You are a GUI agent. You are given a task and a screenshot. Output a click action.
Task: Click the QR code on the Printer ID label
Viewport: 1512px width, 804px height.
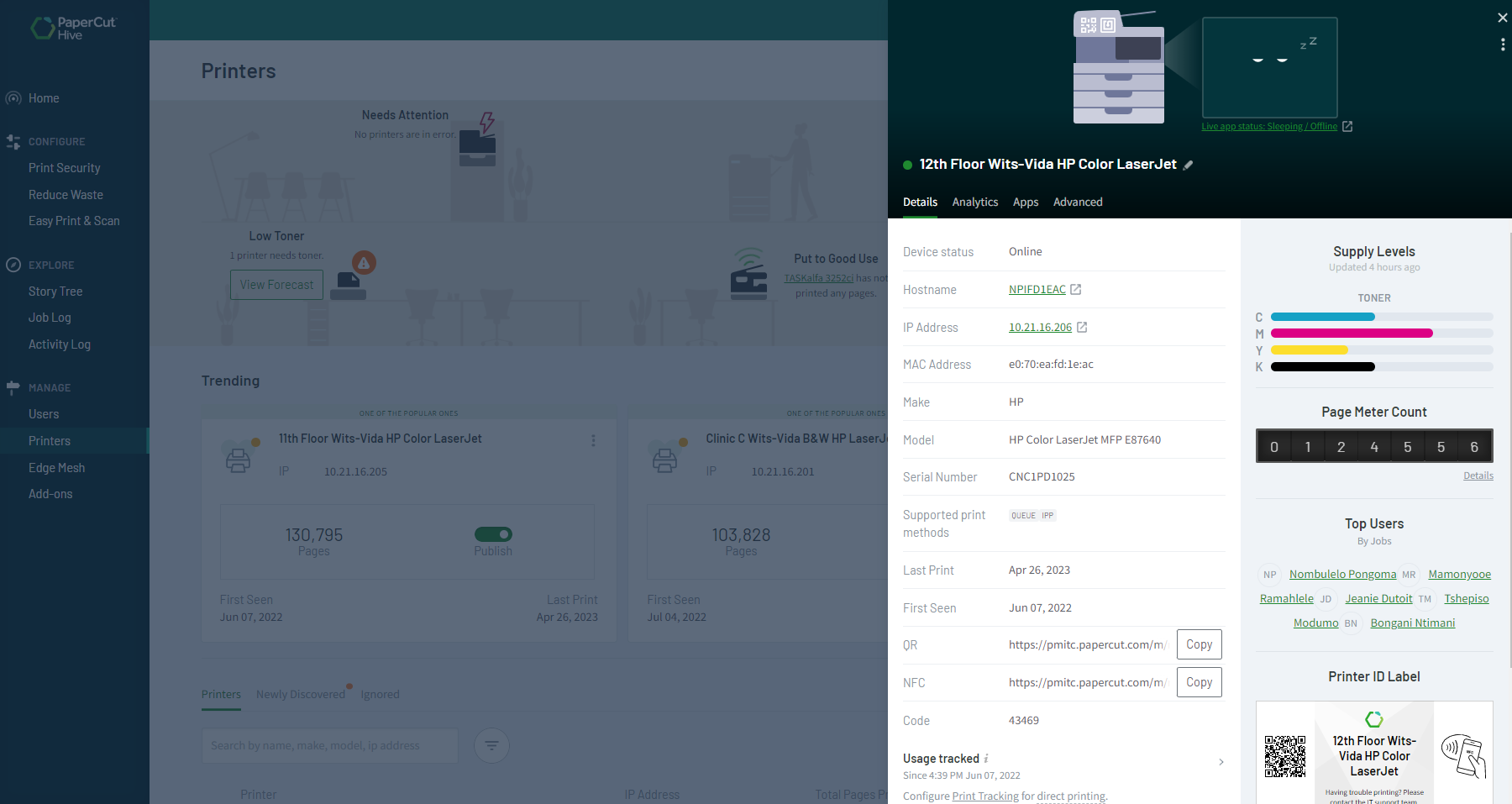pos(1285,756)
